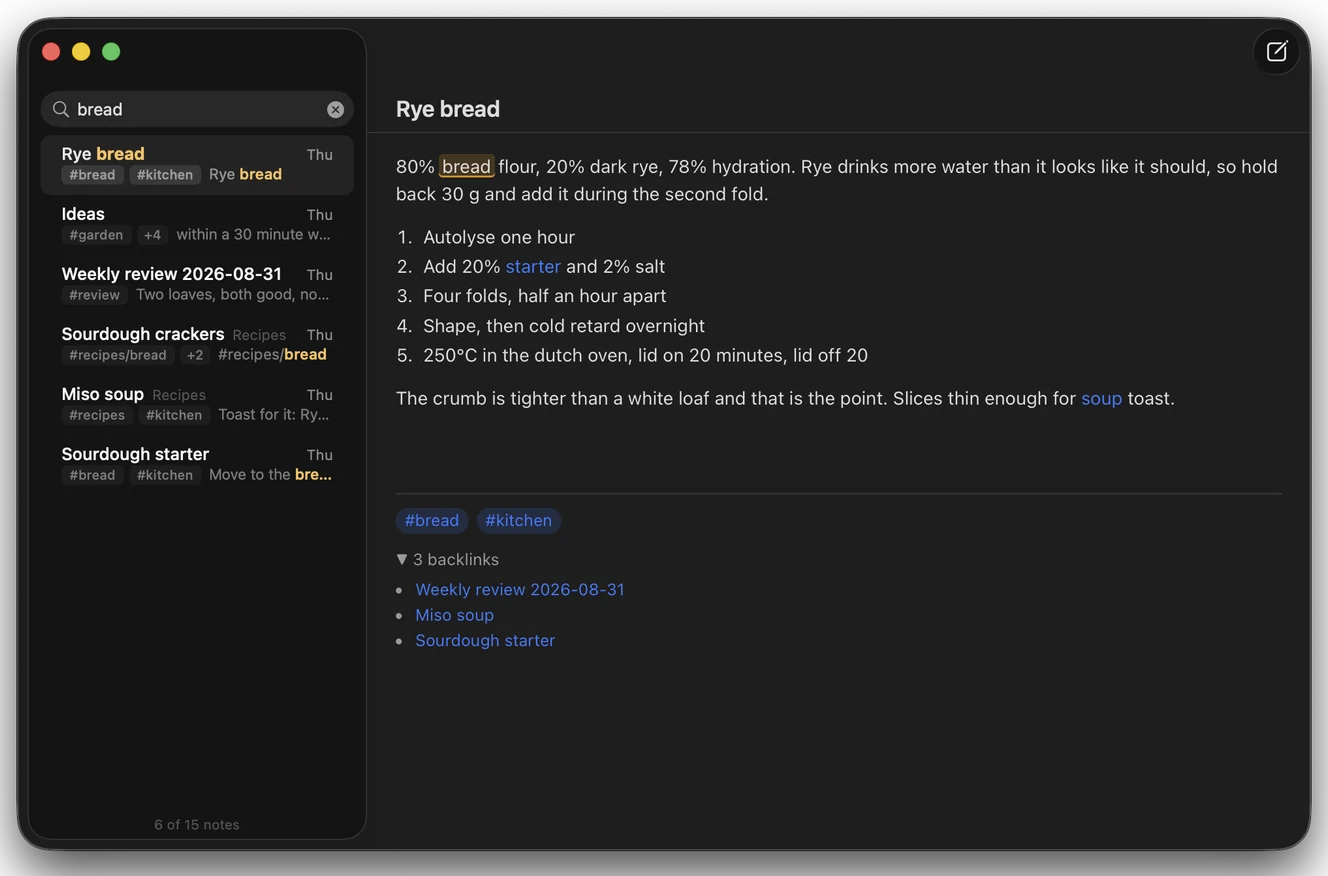Click the #bread tag below the note

432,520
